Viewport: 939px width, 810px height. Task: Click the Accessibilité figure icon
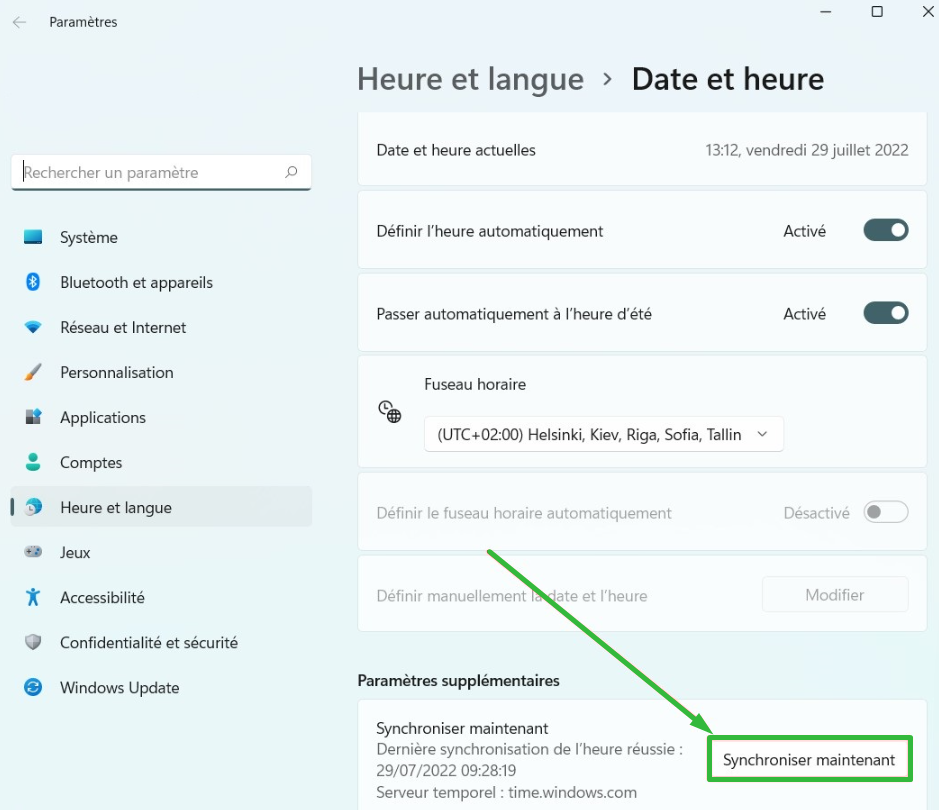coord(33,597)
